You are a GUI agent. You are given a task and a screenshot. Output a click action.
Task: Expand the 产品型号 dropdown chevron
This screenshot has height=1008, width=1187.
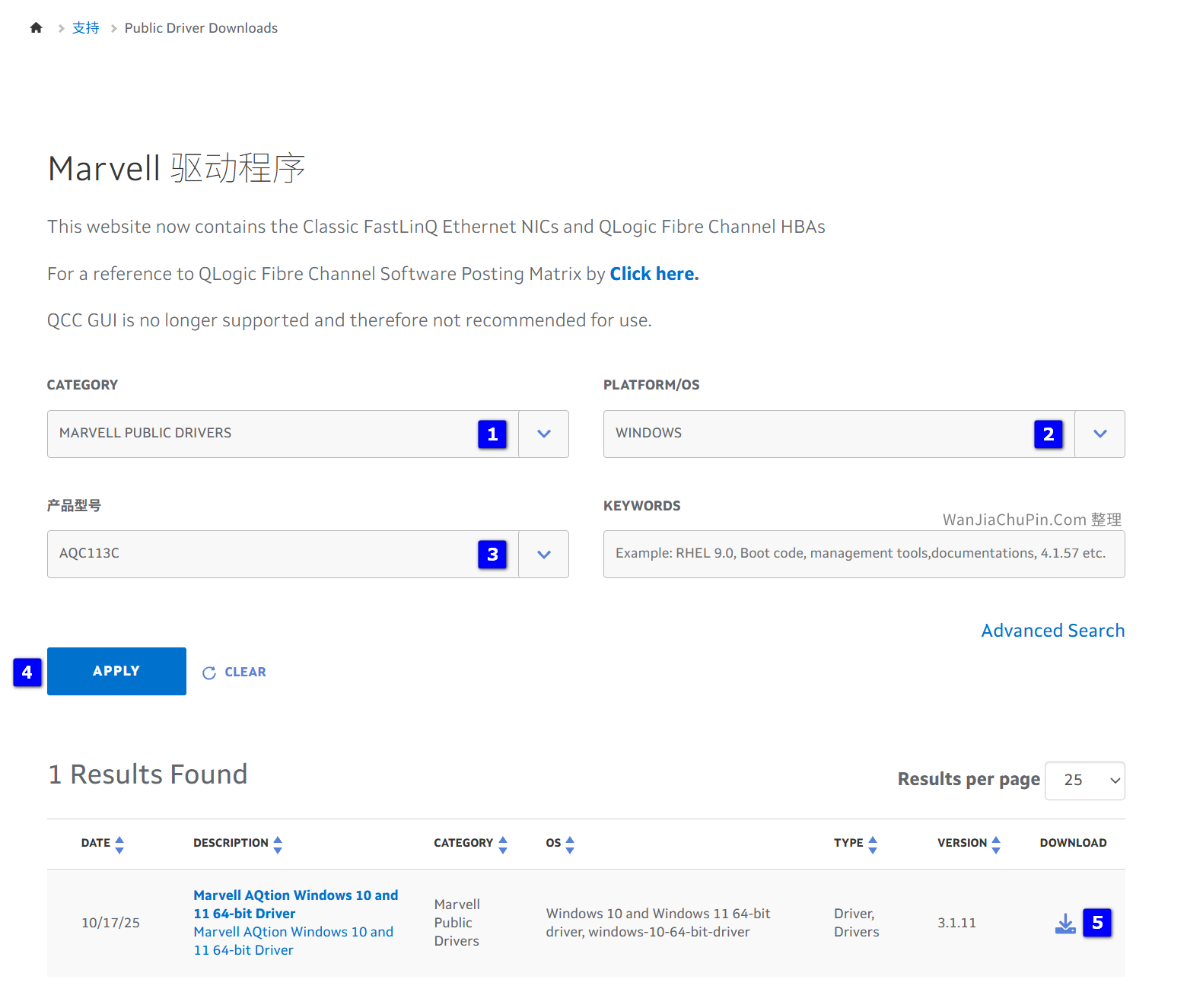(544, 555)
